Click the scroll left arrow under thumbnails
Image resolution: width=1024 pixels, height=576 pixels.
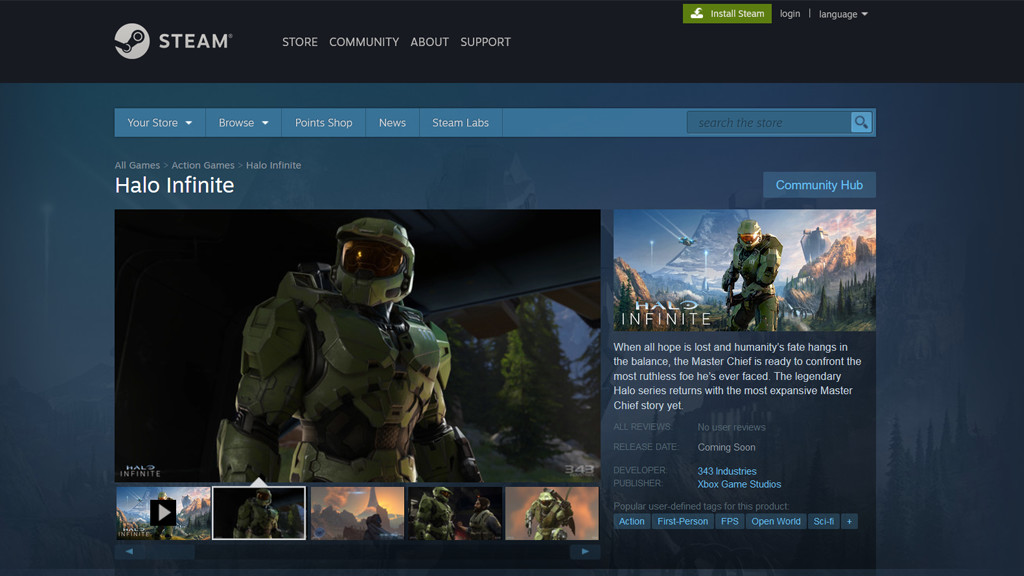click(128, 551)
